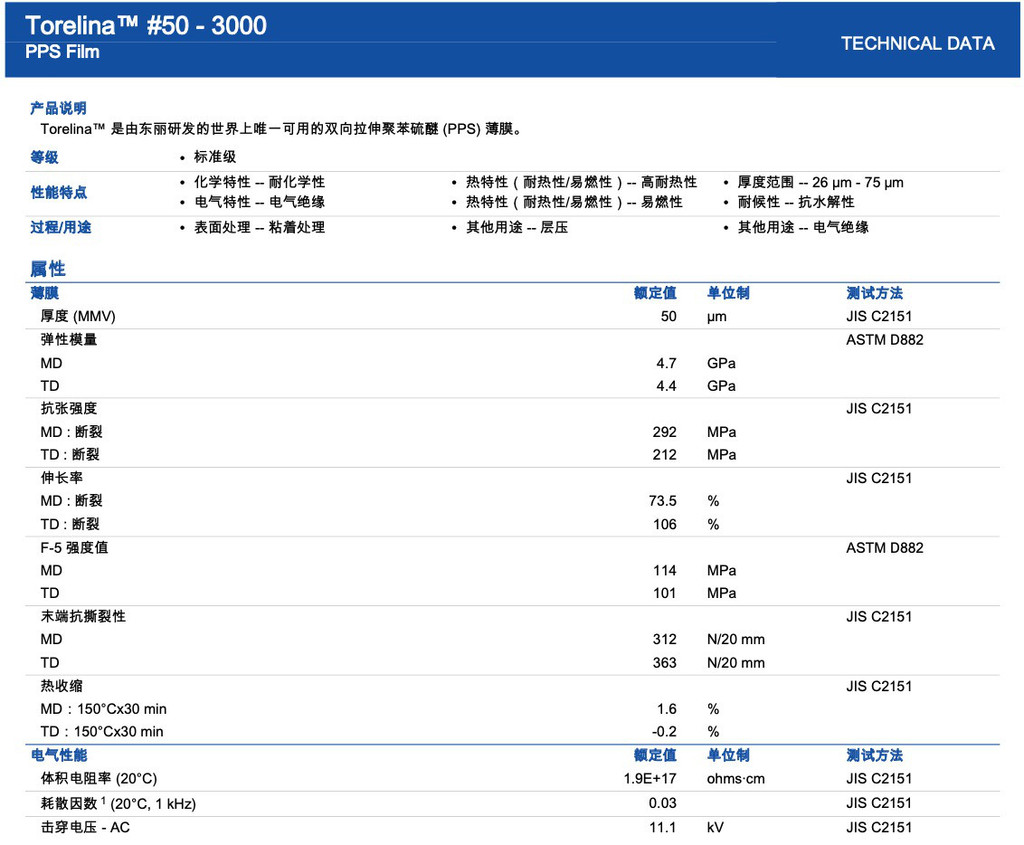Click the "TD : 150°Cx30 min" condition label
This screenshot has height=845, width=1024.
[102, 731]
